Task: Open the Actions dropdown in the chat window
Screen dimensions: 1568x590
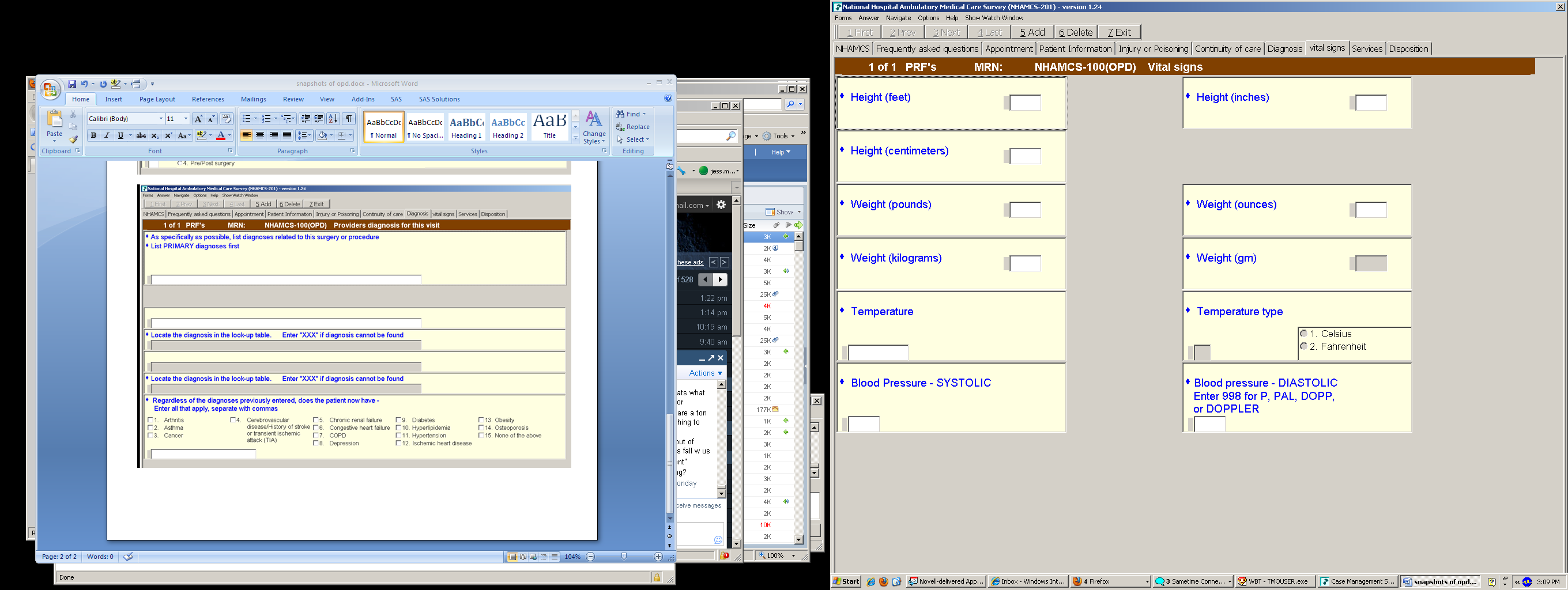Action: tap(706, 373)
